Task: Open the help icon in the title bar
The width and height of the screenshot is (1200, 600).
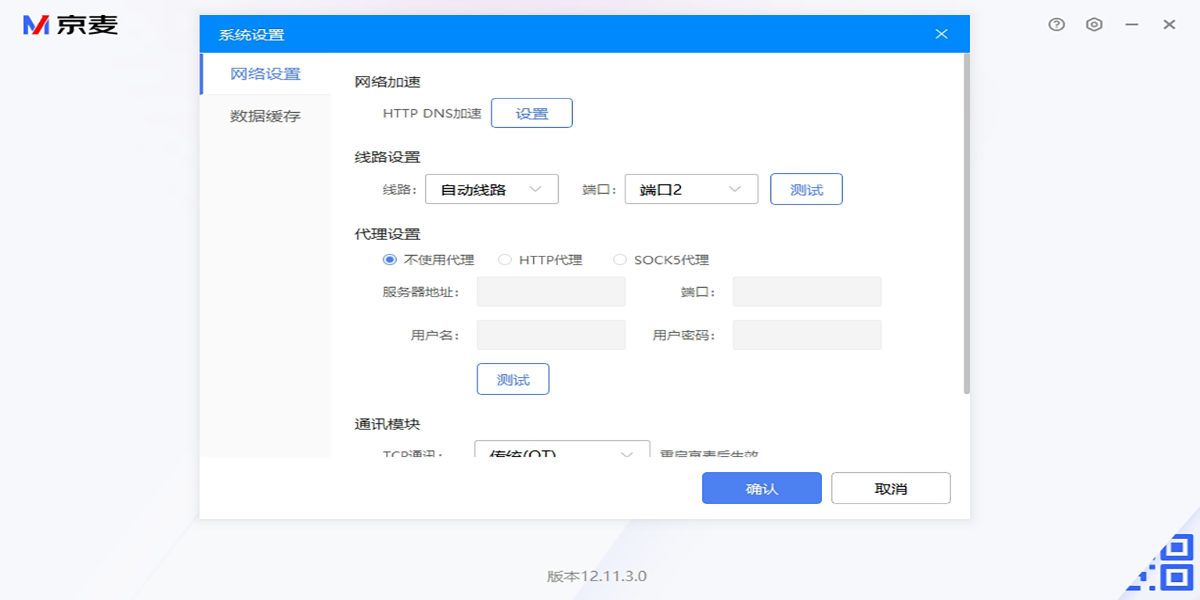Action: pyautogui.click(x=1056, y=23)
